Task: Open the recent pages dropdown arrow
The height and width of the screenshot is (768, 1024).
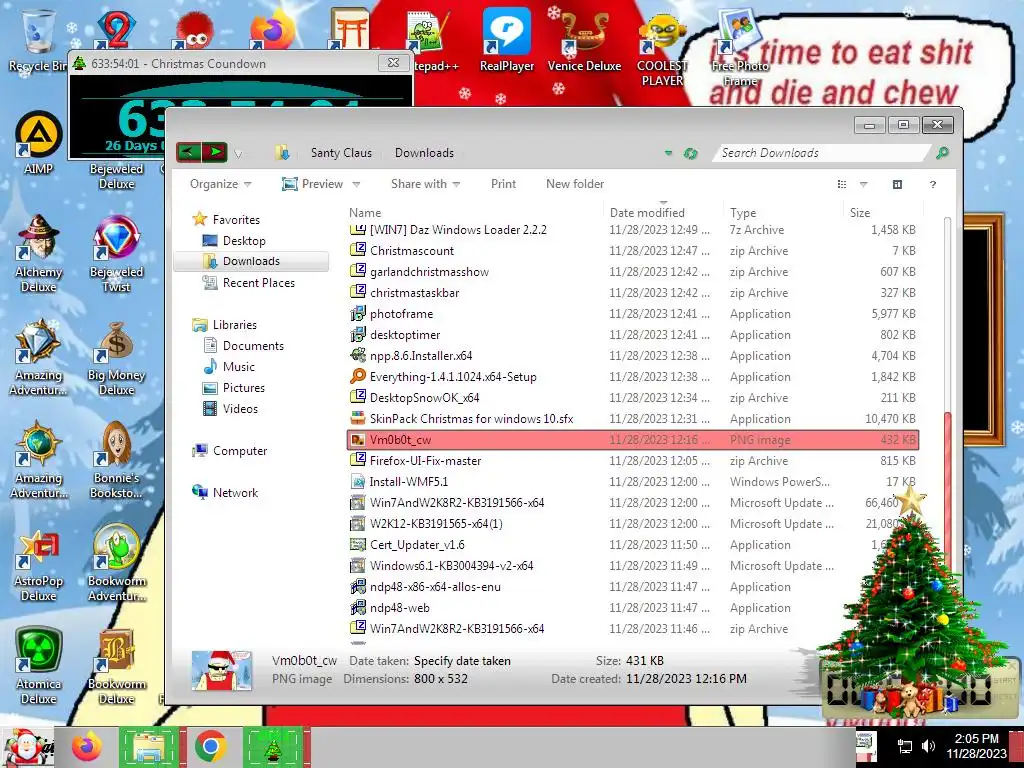Action: point(238,154)
